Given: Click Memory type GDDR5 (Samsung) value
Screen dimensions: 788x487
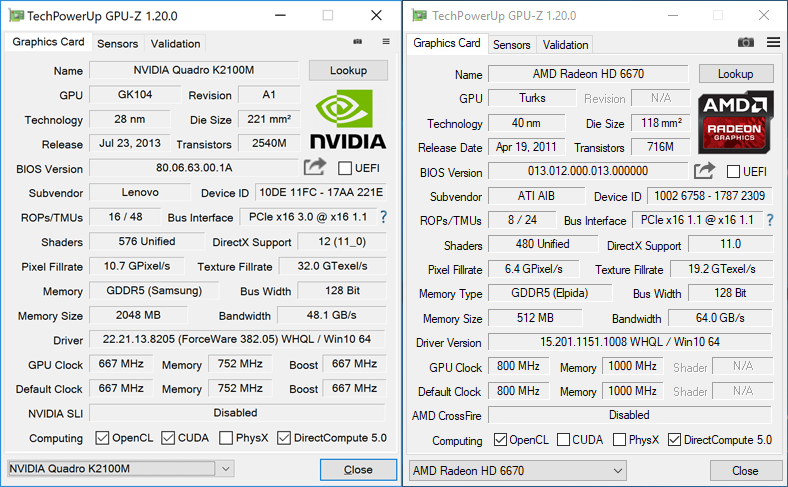Looking at the screenshot, I should (154, 290).
